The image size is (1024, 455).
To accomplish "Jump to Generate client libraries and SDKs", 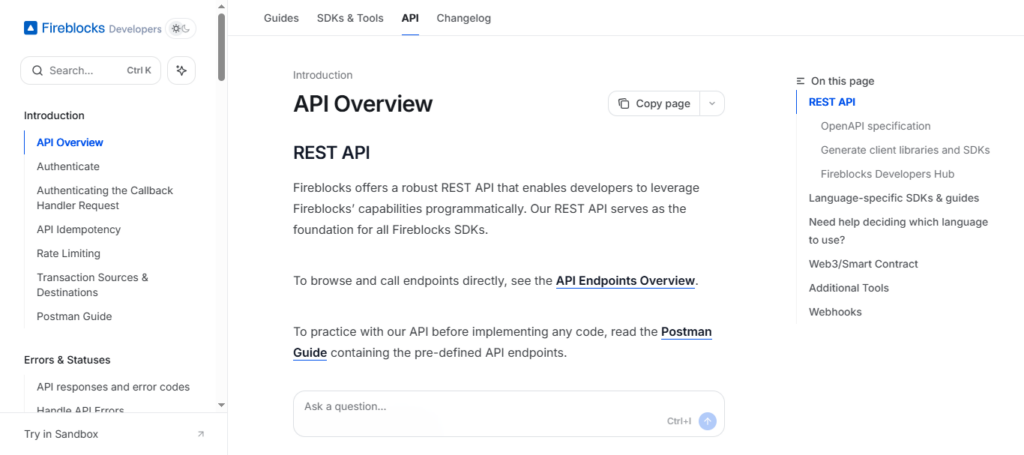I will tap(905, 150).
